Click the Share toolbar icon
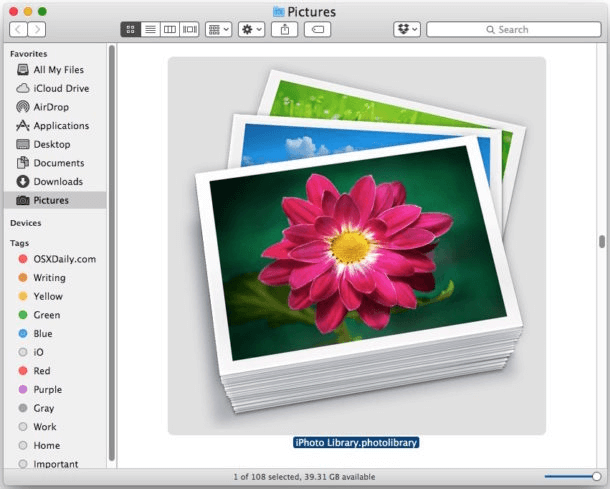 coord(284,30)
